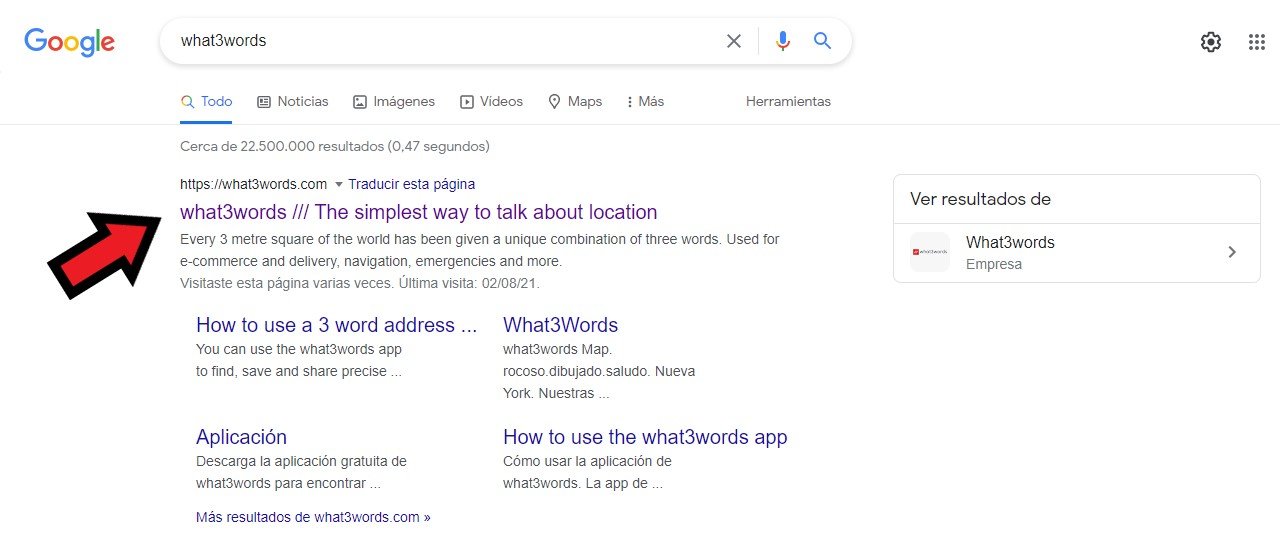Viewport: 1280px width, 544px height.
Task: Switch to Vídeos tab
Action: [x=491, y=102]
